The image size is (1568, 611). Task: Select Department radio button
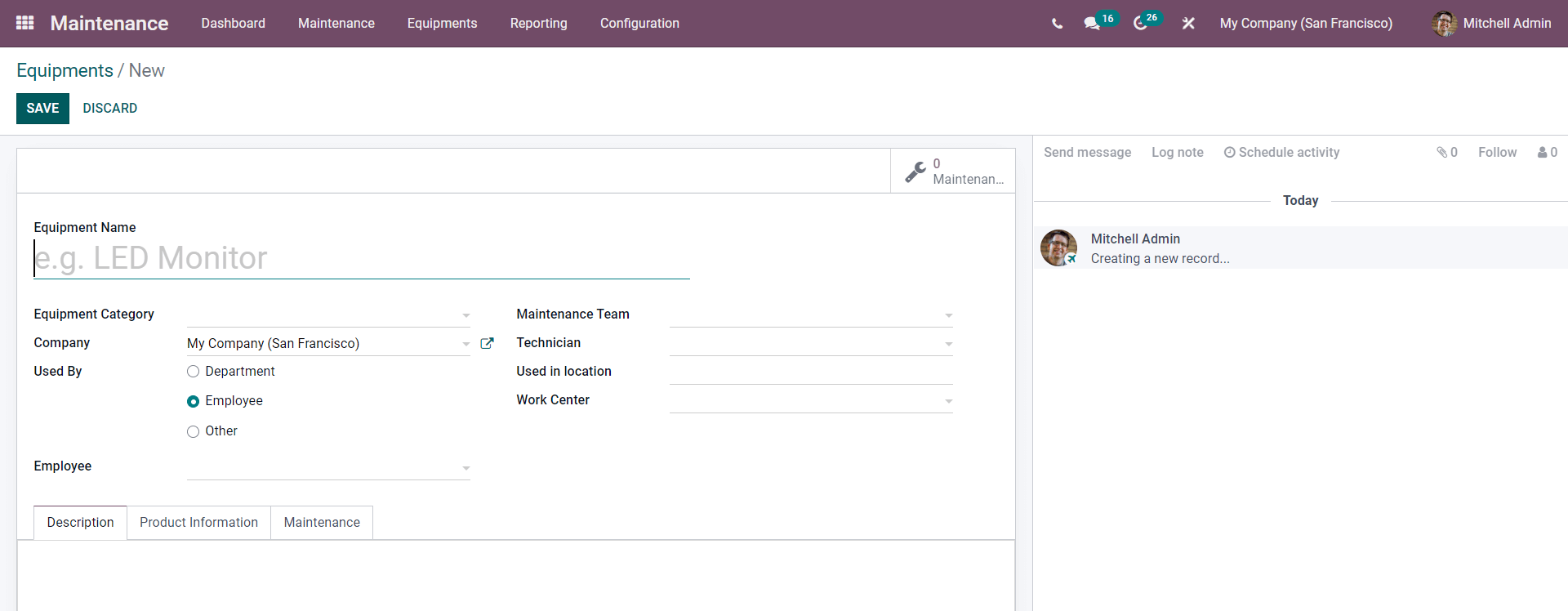click(x=193, y=372)
